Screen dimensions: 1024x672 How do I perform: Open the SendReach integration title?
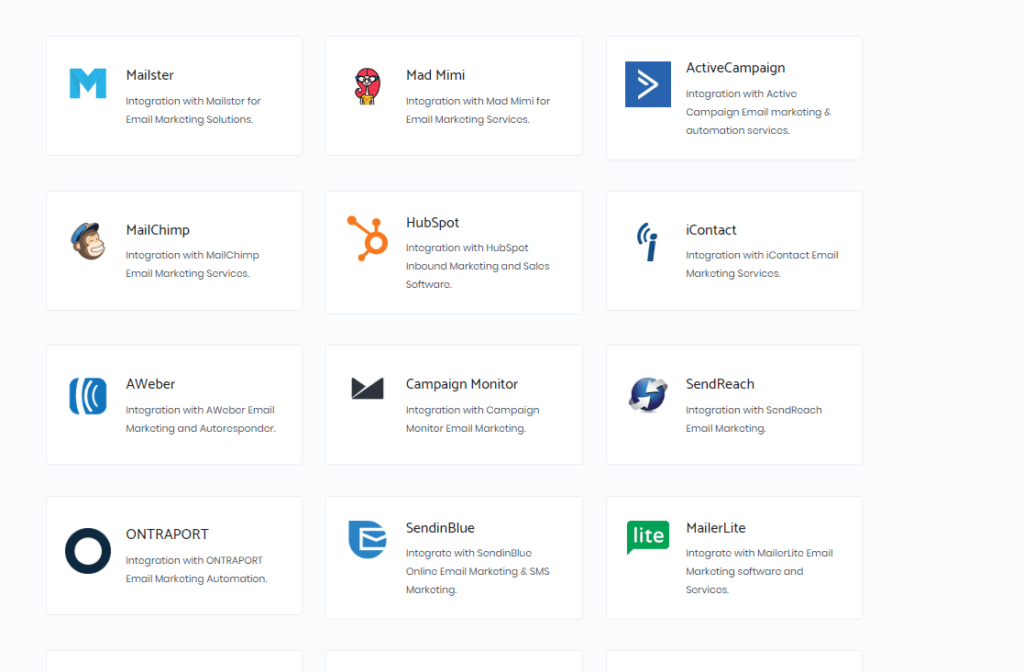tap(720, 384)
